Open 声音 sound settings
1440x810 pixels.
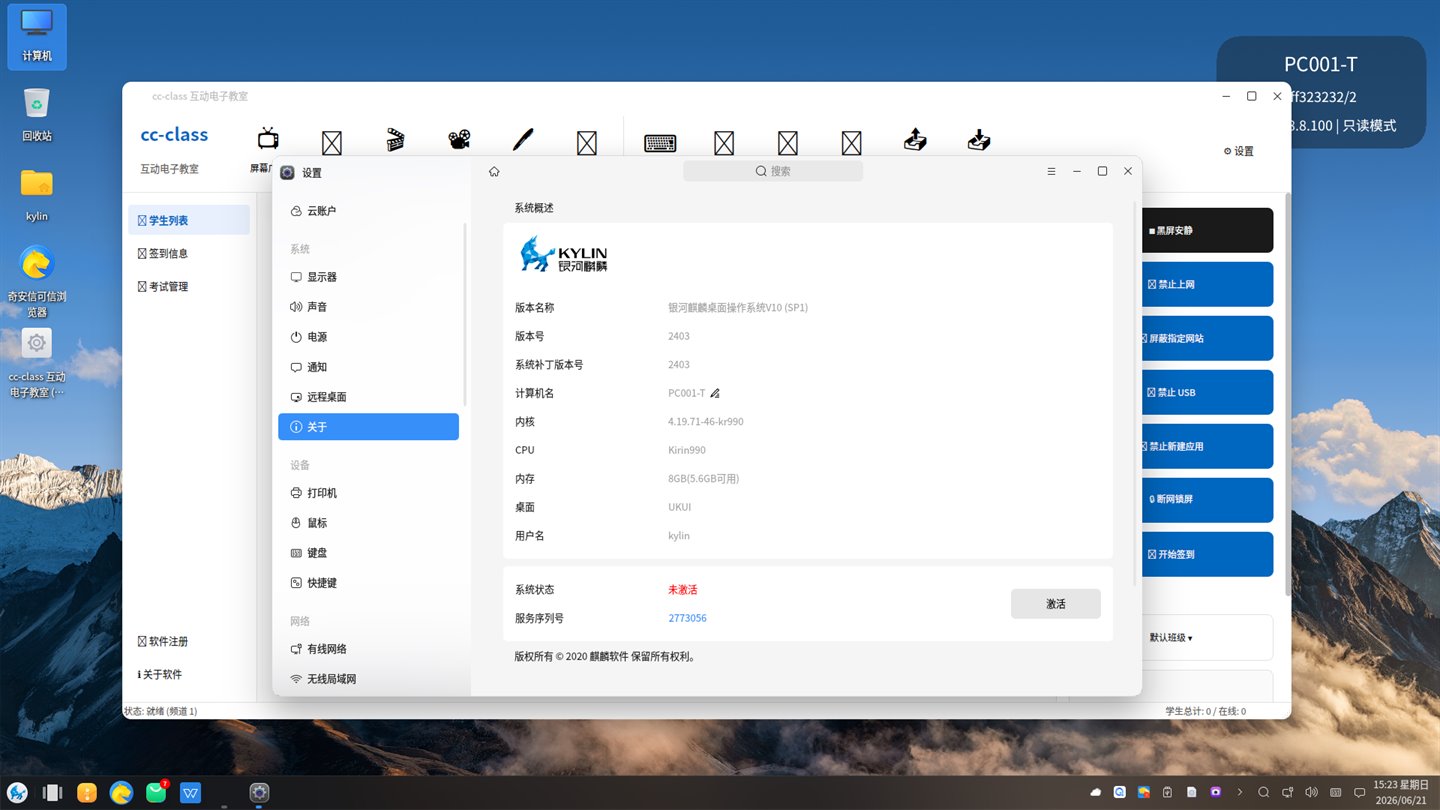coord(368,307)
